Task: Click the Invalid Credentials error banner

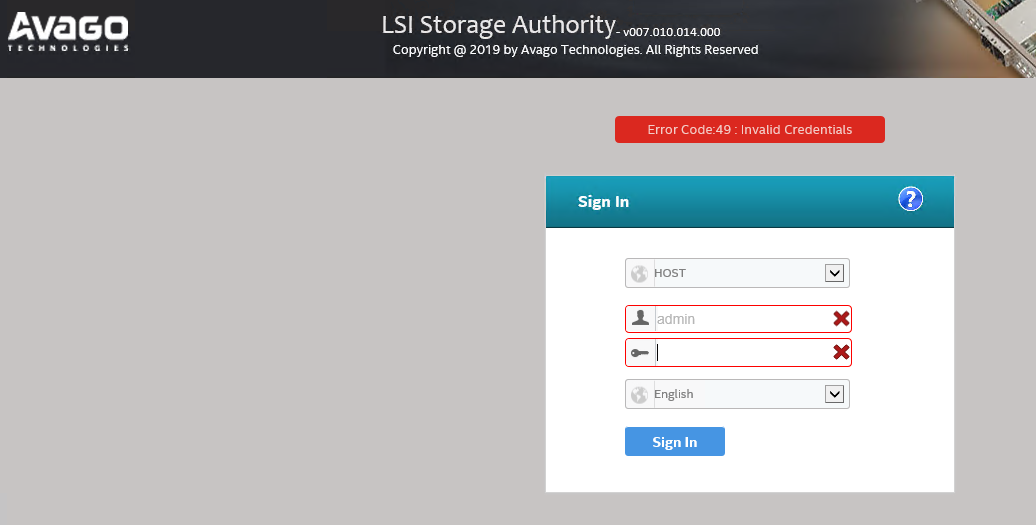Action: 749,129
